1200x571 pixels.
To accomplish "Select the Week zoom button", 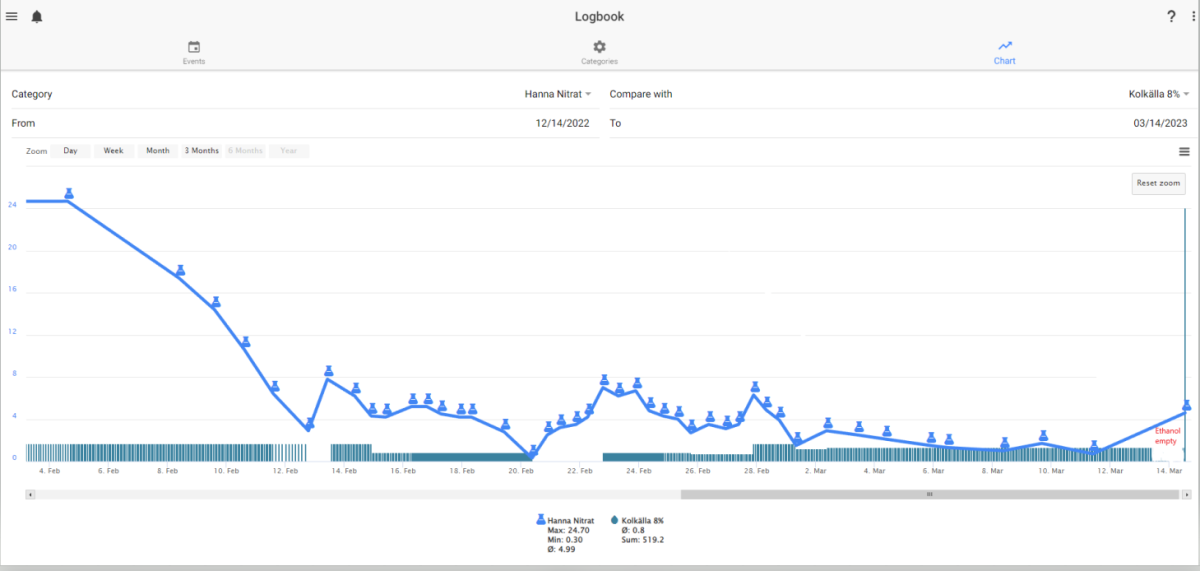I will click(113, 151).
